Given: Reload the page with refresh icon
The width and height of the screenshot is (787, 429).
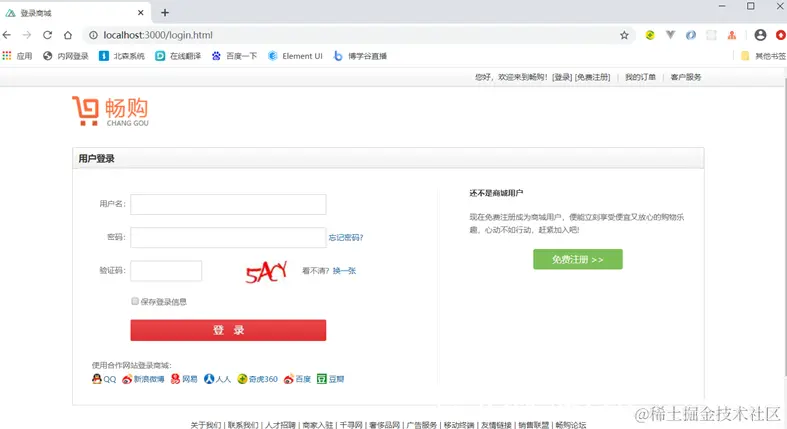Looking at the screenshot, I should 48,35.
